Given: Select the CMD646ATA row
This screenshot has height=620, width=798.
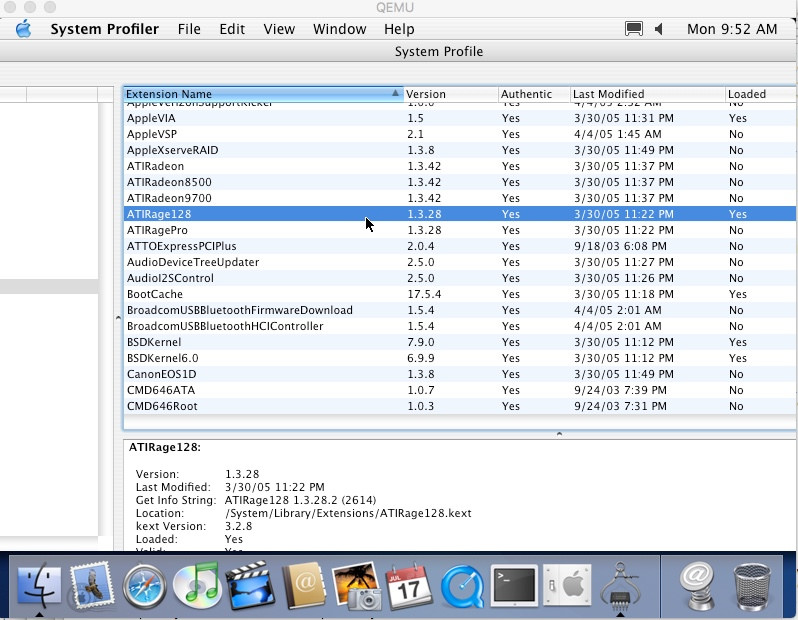Looking at the screenshot, I should click(x=460, y=390).
